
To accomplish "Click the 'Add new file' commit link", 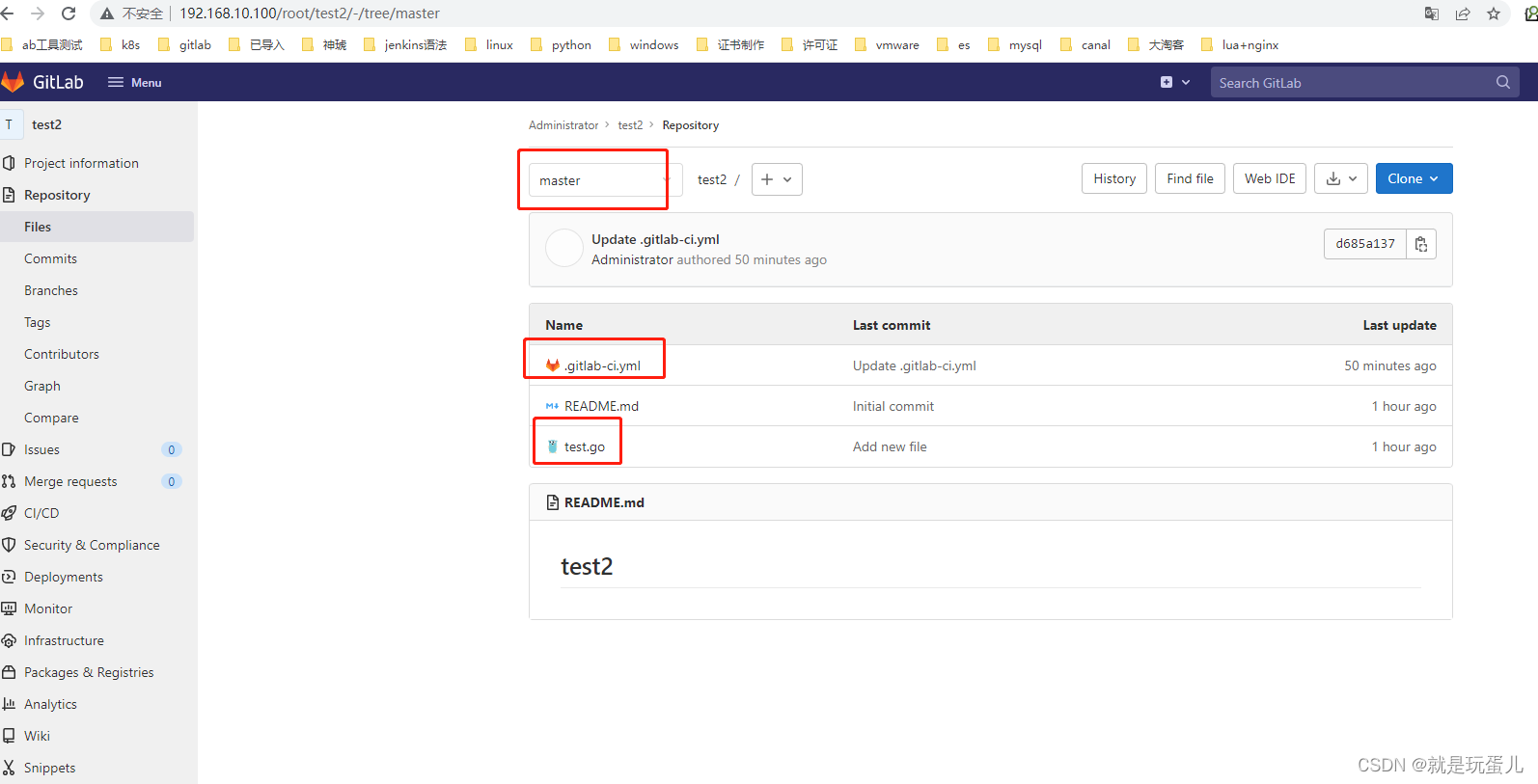I will click(x=890, y=446).
